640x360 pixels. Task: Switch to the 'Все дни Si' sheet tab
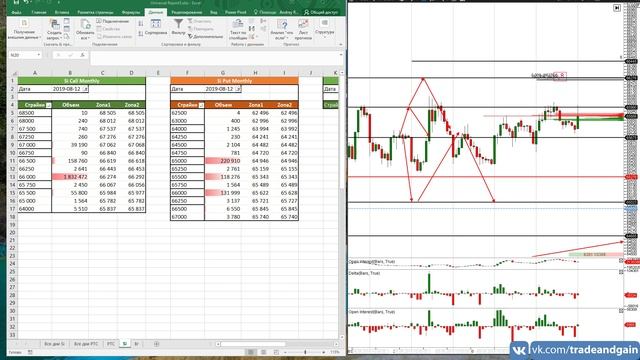[54, 344]
